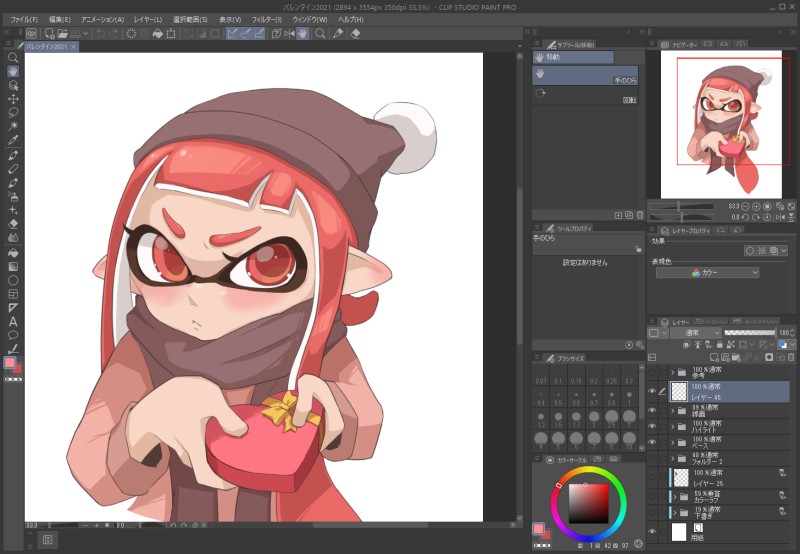Select the Gradient tool in toolbox
Viewport: 800px width, 554px height.
point(13,266)
